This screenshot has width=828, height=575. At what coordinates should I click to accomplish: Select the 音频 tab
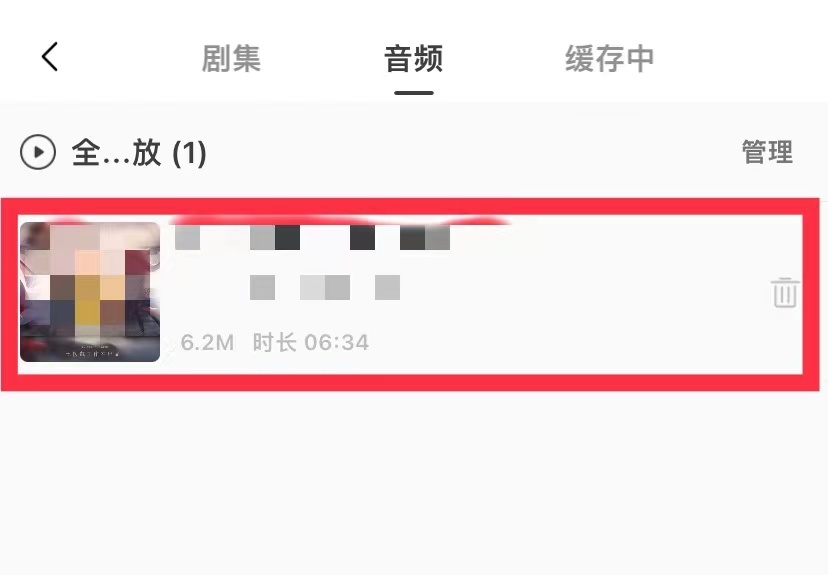(413, 58)
